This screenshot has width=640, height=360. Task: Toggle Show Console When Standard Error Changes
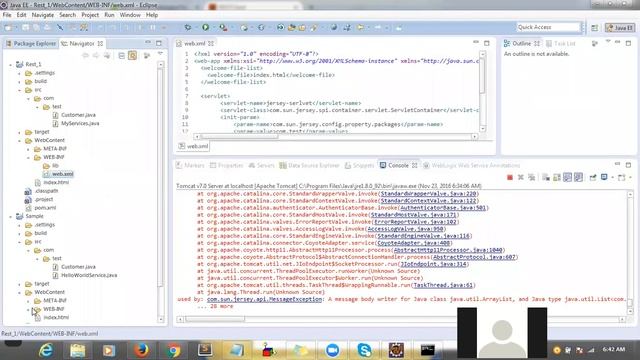tap(578, 177)
